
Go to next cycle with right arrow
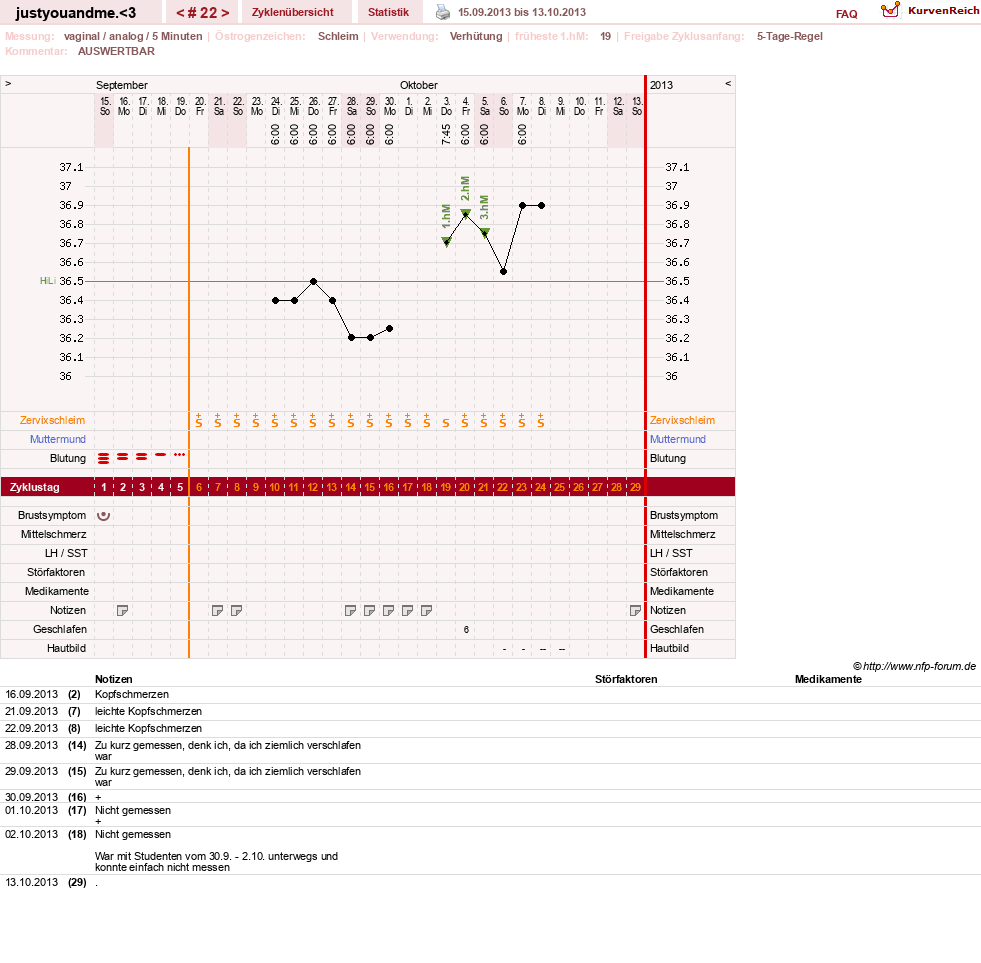click(225, 13)
